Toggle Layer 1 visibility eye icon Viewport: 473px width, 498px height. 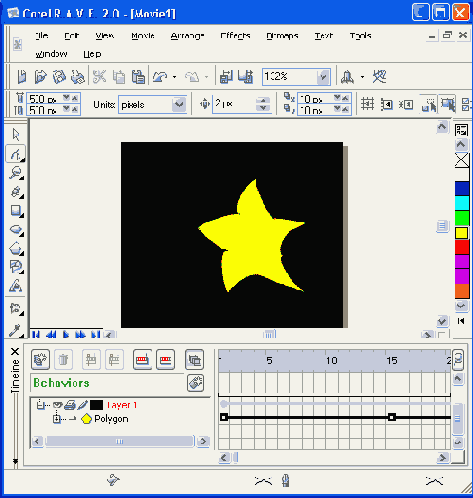click(58, 405)
